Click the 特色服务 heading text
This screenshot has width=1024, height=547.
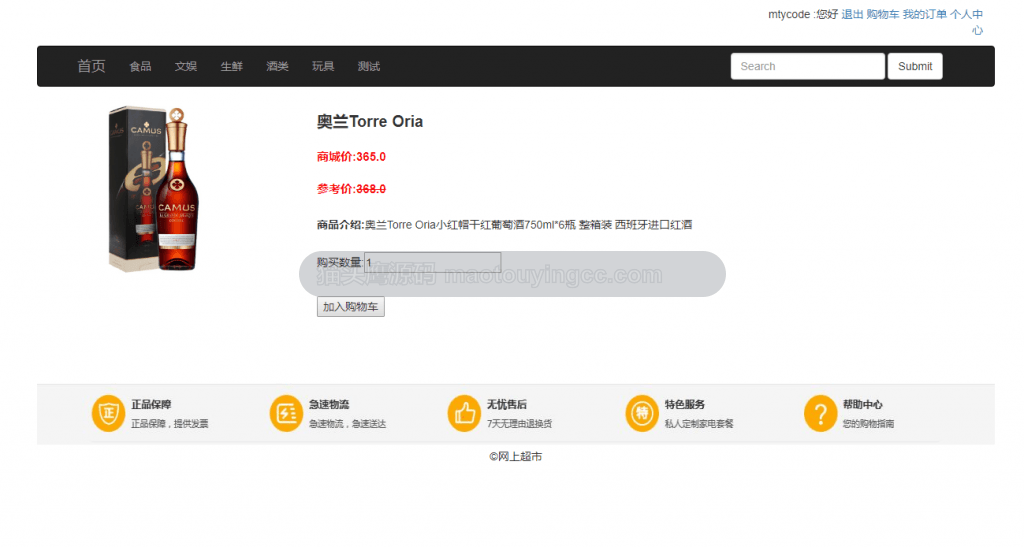pyautogui.click(x=685, y=405)
